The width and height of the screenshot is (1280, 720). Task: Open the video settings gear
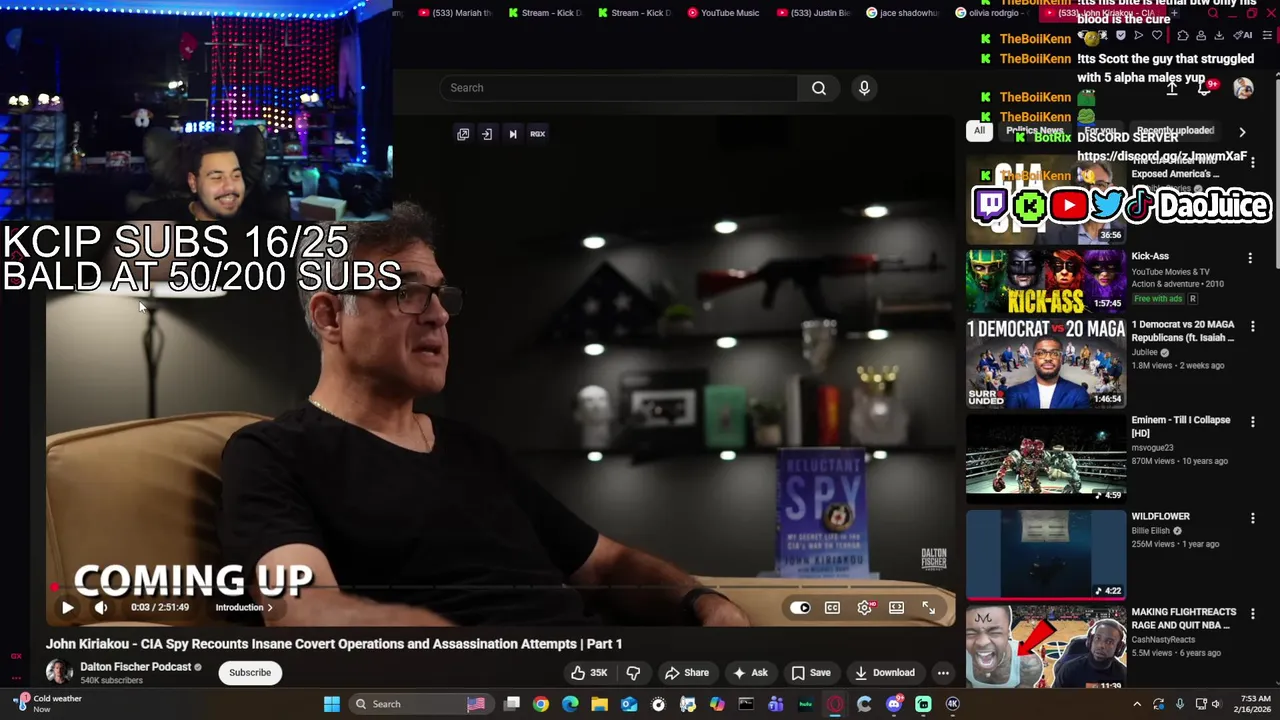click(x=865, y=607)
